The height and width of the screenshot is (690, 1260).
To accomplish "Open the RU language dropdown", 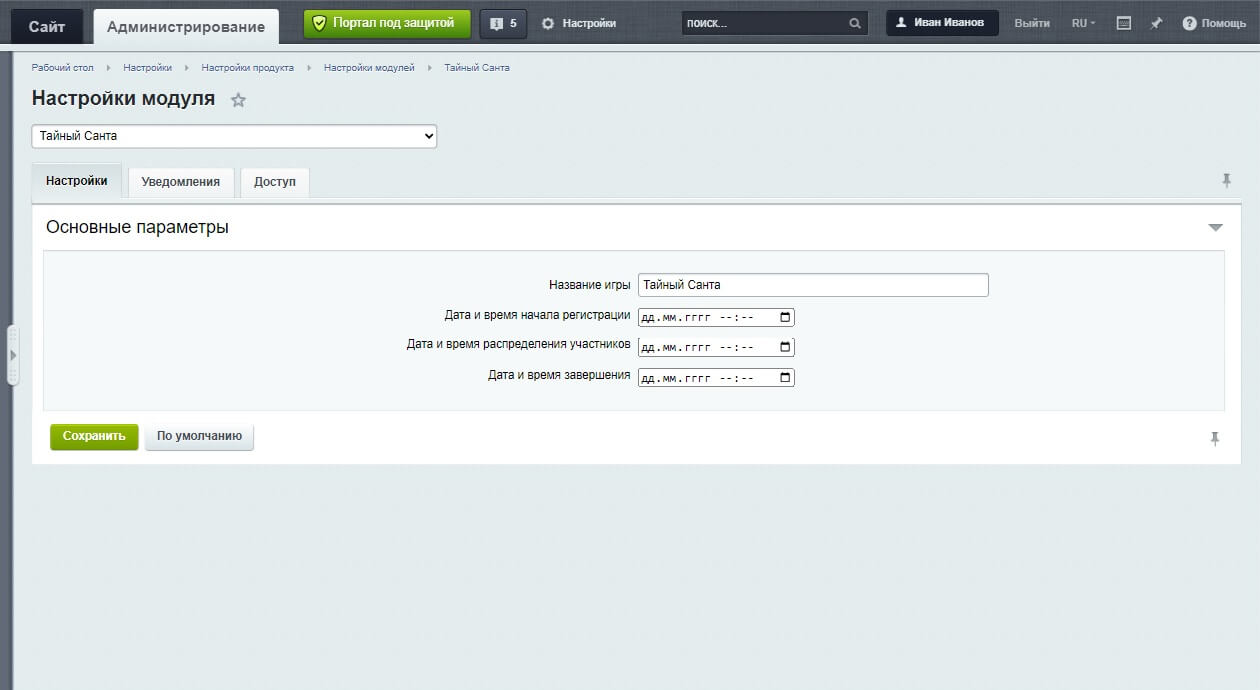I will [x=1083, y=23].
